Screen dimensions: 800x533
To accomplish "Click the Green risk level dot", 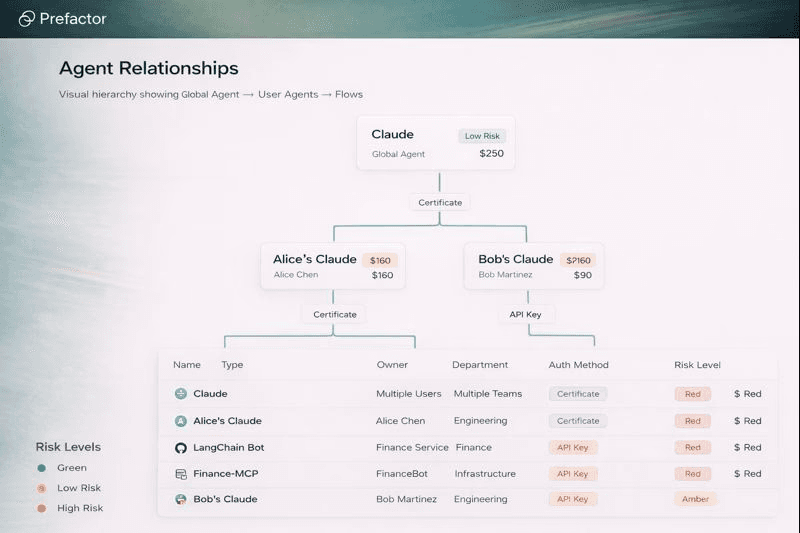I will coord(42,468).
